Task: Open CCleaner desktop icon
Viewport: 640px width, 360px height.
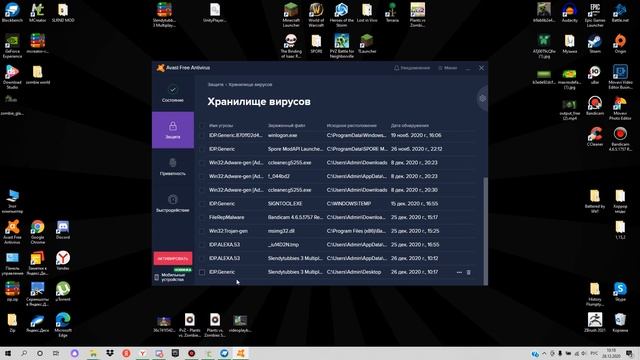Action: pos(595,137)
